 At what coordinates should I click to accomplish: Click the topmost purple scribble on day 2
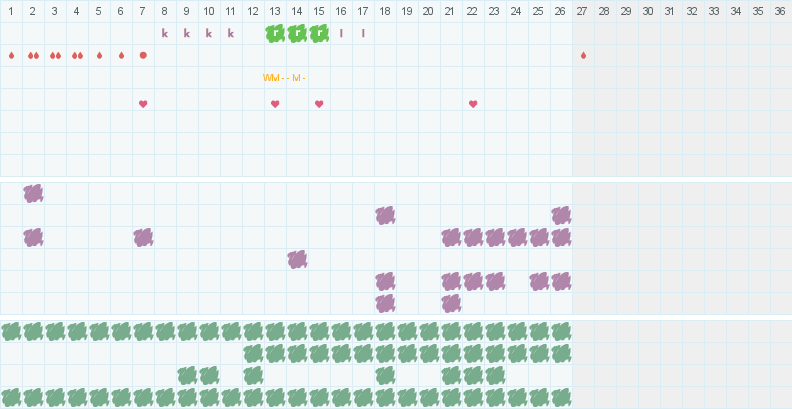coord(33,193)
